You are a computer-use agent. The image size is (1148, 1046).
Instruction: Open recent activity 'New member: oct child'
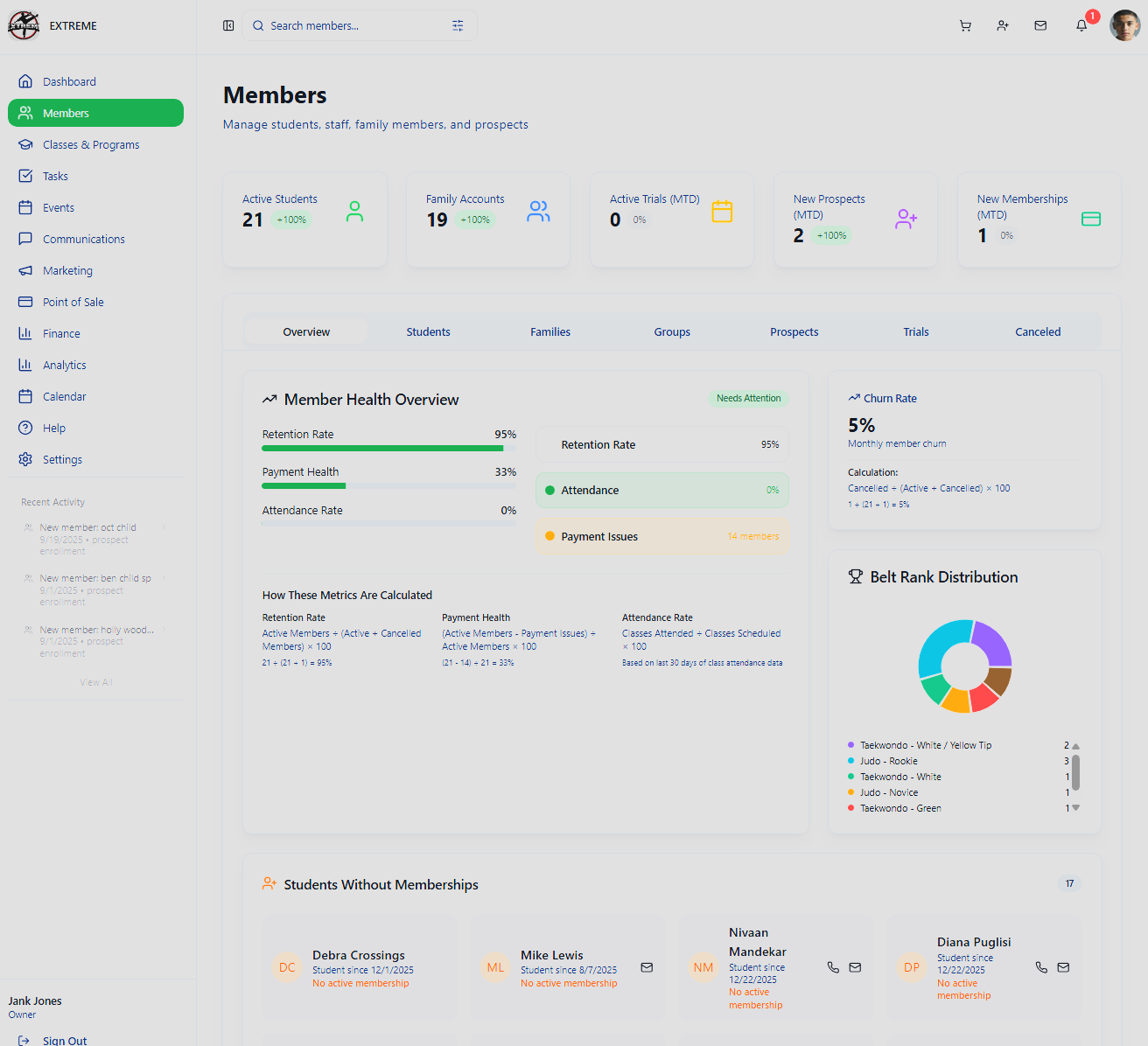click(94, 539)
